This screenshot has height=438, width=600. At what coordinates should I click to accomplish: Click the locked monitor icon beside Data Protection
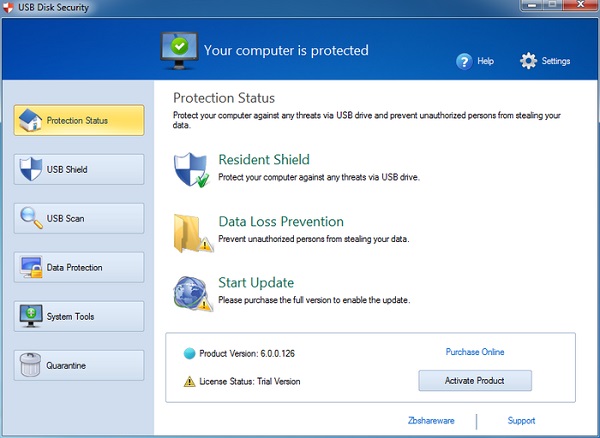point(31,267)
